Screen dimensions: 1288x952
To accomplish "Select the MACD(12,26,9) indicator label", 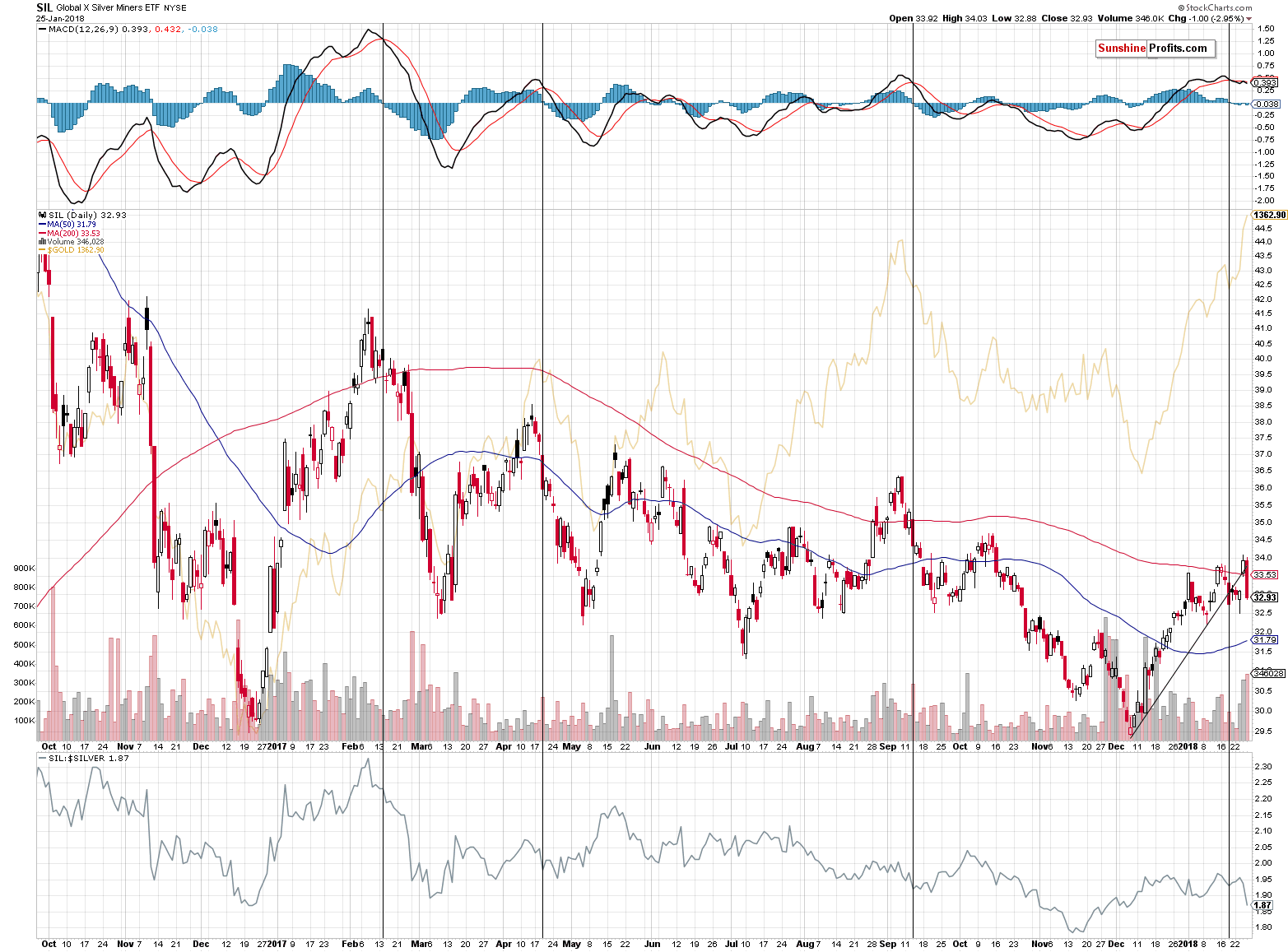I will pos(83,30).
